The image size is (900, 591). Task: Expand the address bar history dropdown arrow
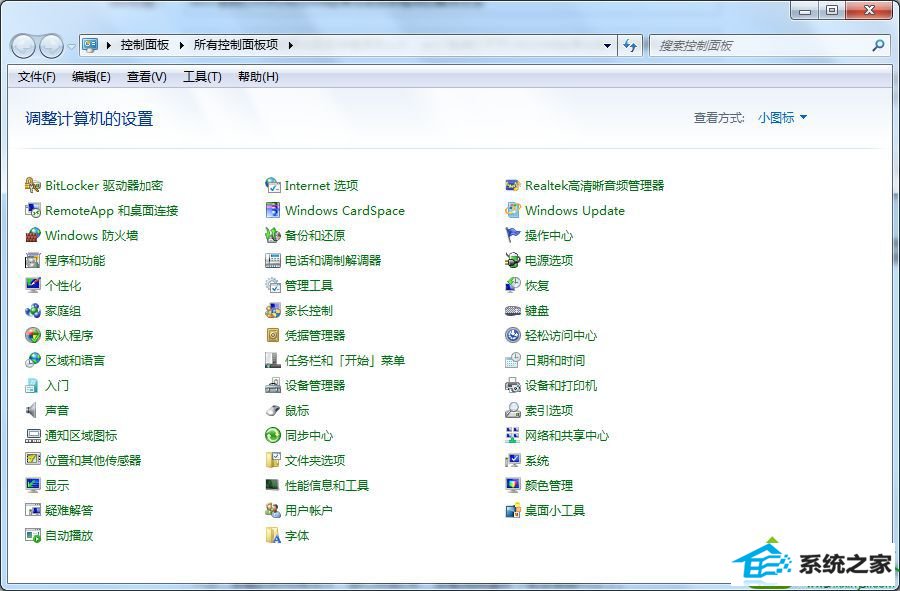point(607,45)
